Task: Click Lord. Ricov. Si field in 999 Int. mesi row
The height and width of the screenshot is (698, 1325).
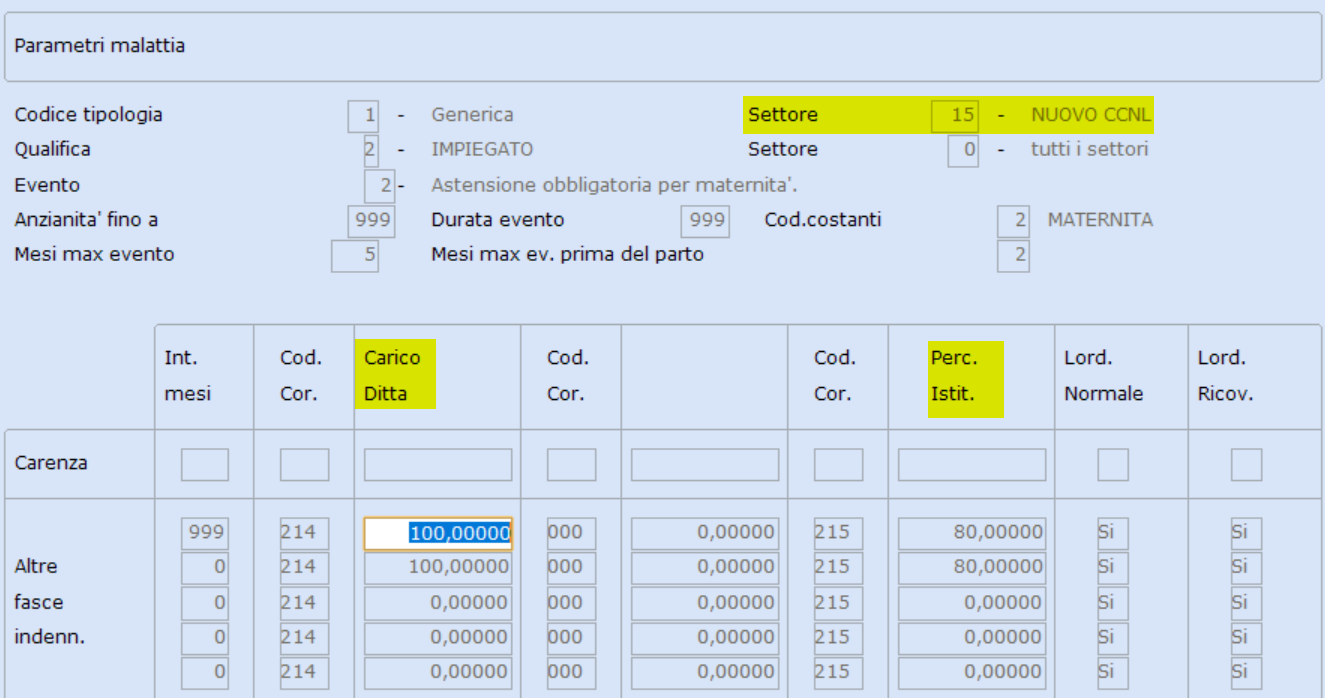Action: [x=1246, y=533]
